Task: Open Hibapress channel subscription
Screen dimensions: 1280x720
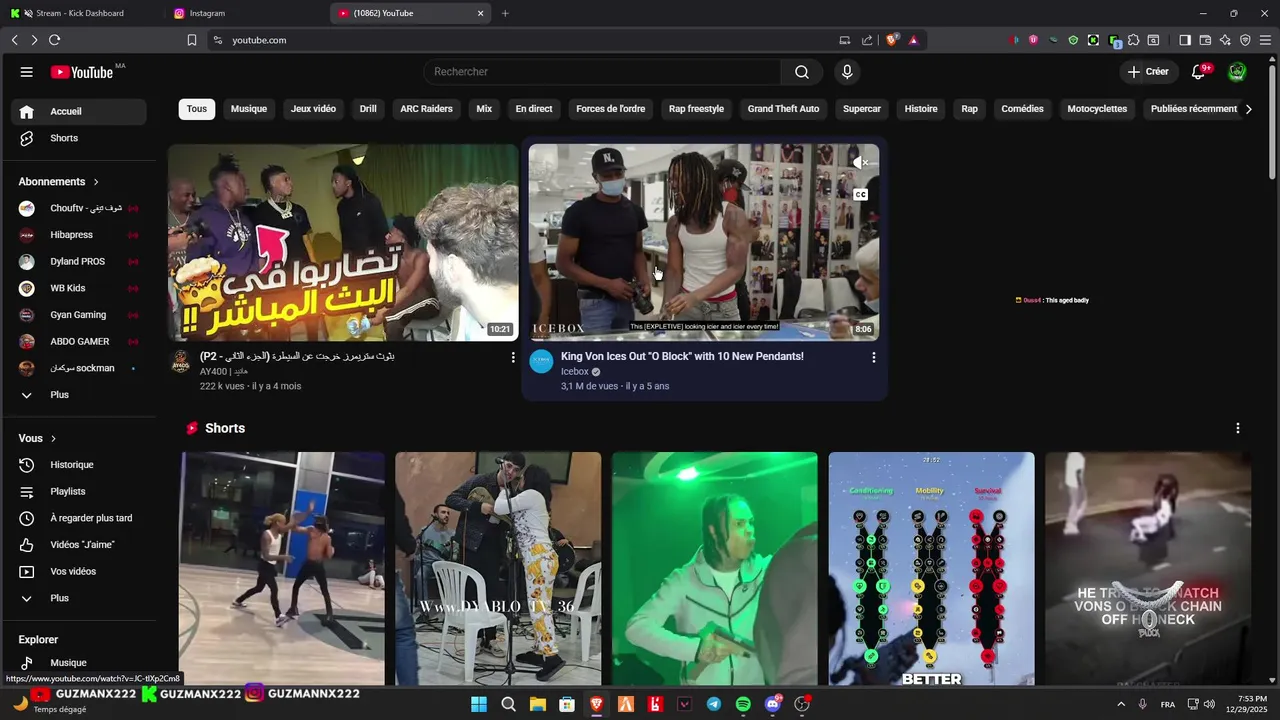Action: (x=79, y=235)
